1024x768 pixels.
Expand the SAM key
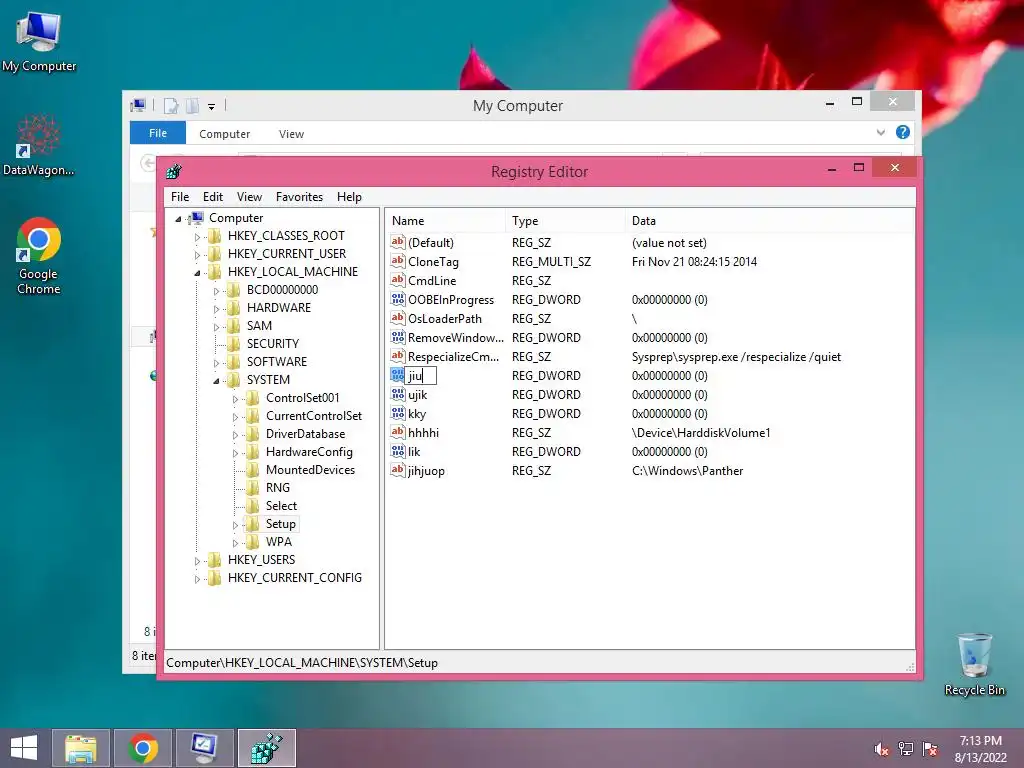(216, 327)
